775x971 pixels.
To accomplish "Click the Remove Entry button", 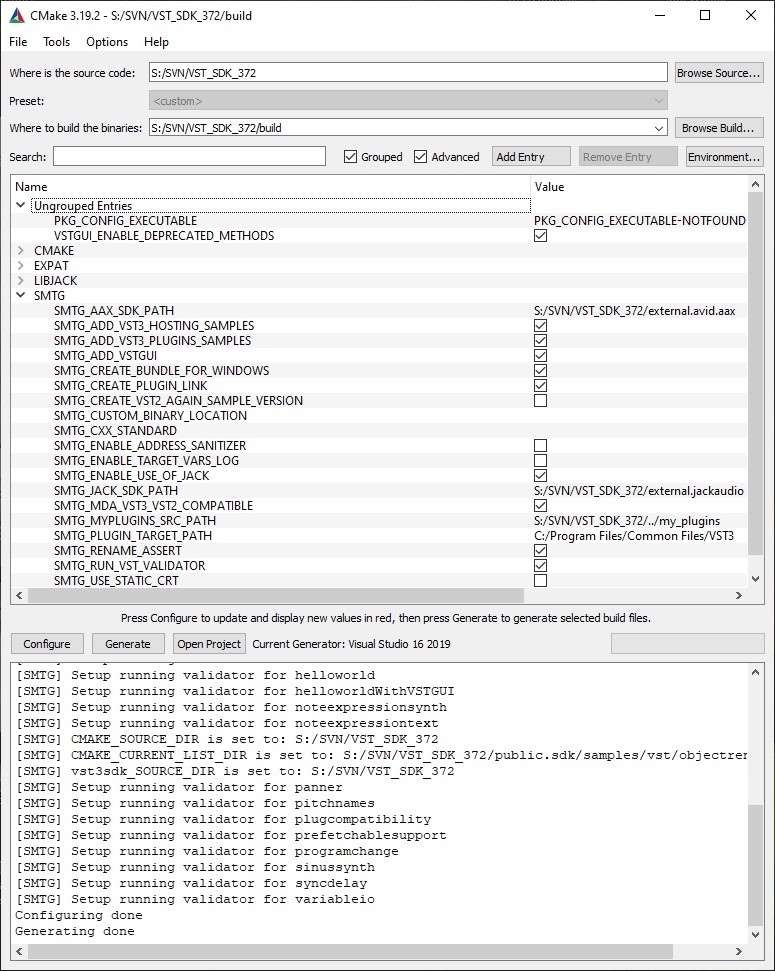I will click(628, 157).
